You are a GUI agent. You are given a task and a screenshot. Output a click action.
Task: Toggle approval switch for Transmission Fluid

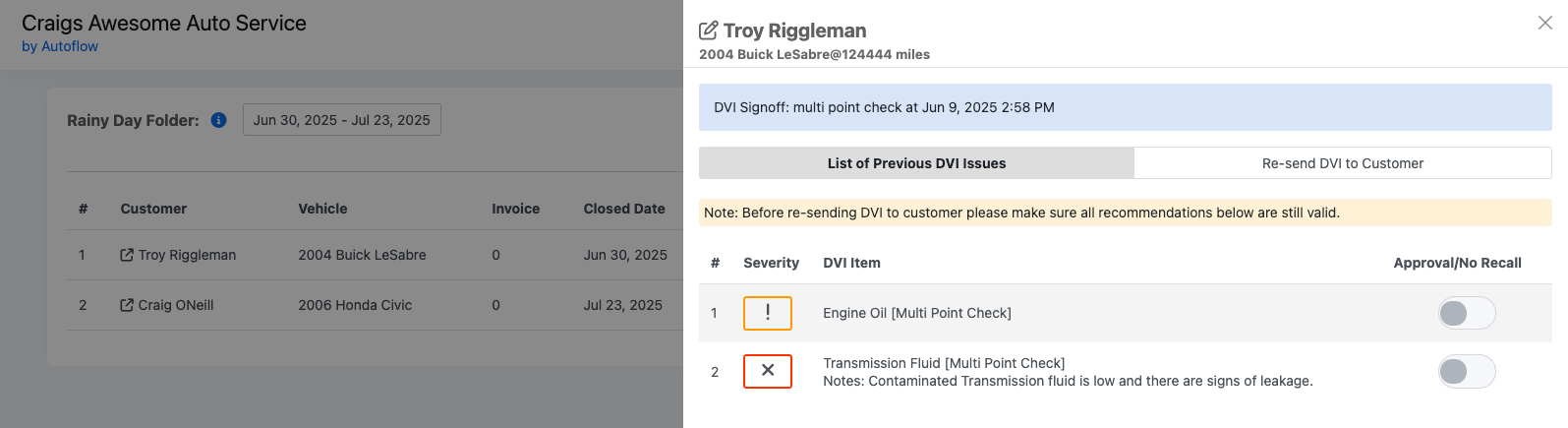coord(1467,371)
